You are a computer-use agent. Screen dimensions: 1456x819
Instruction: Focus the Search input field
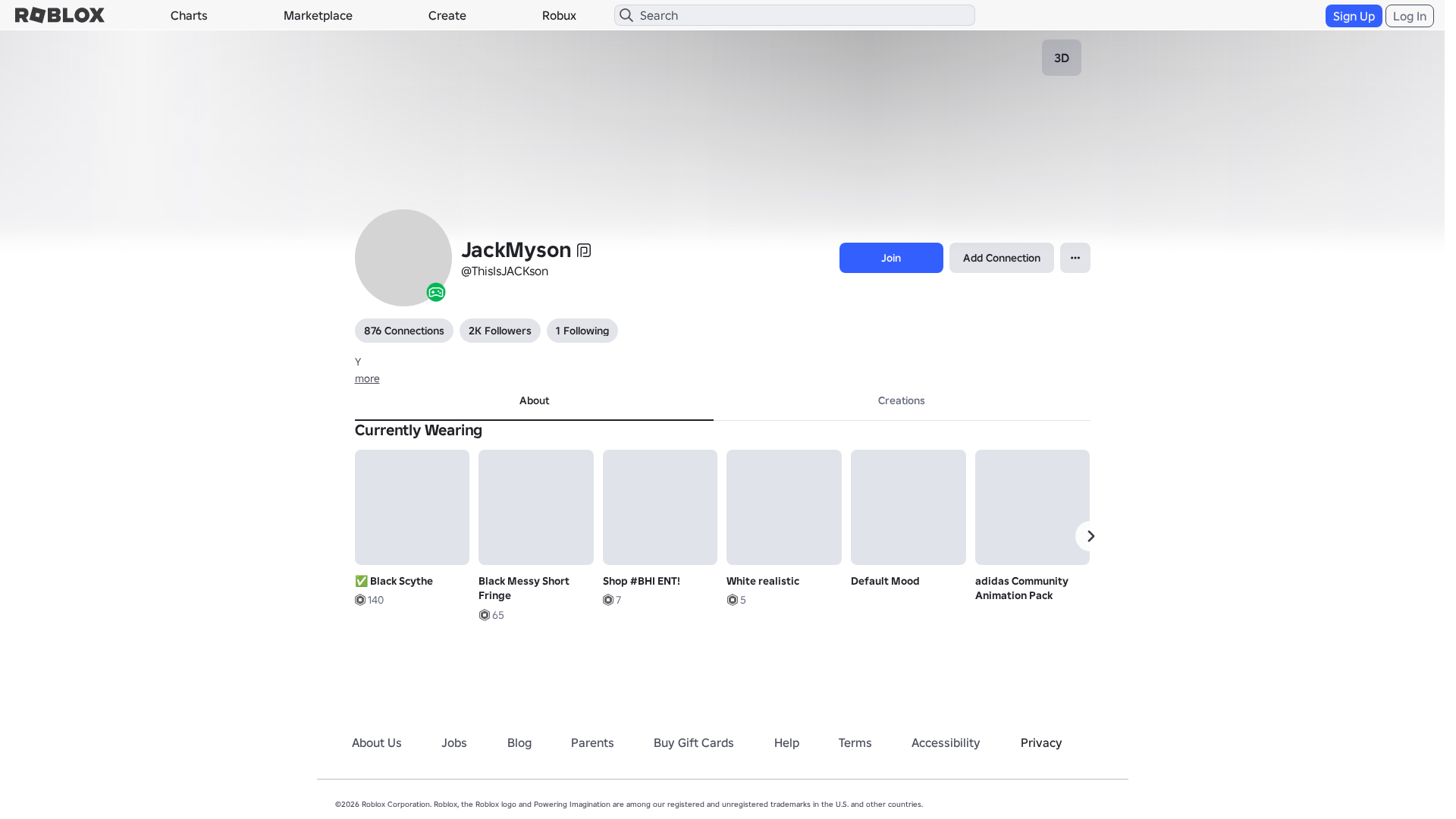795,15
